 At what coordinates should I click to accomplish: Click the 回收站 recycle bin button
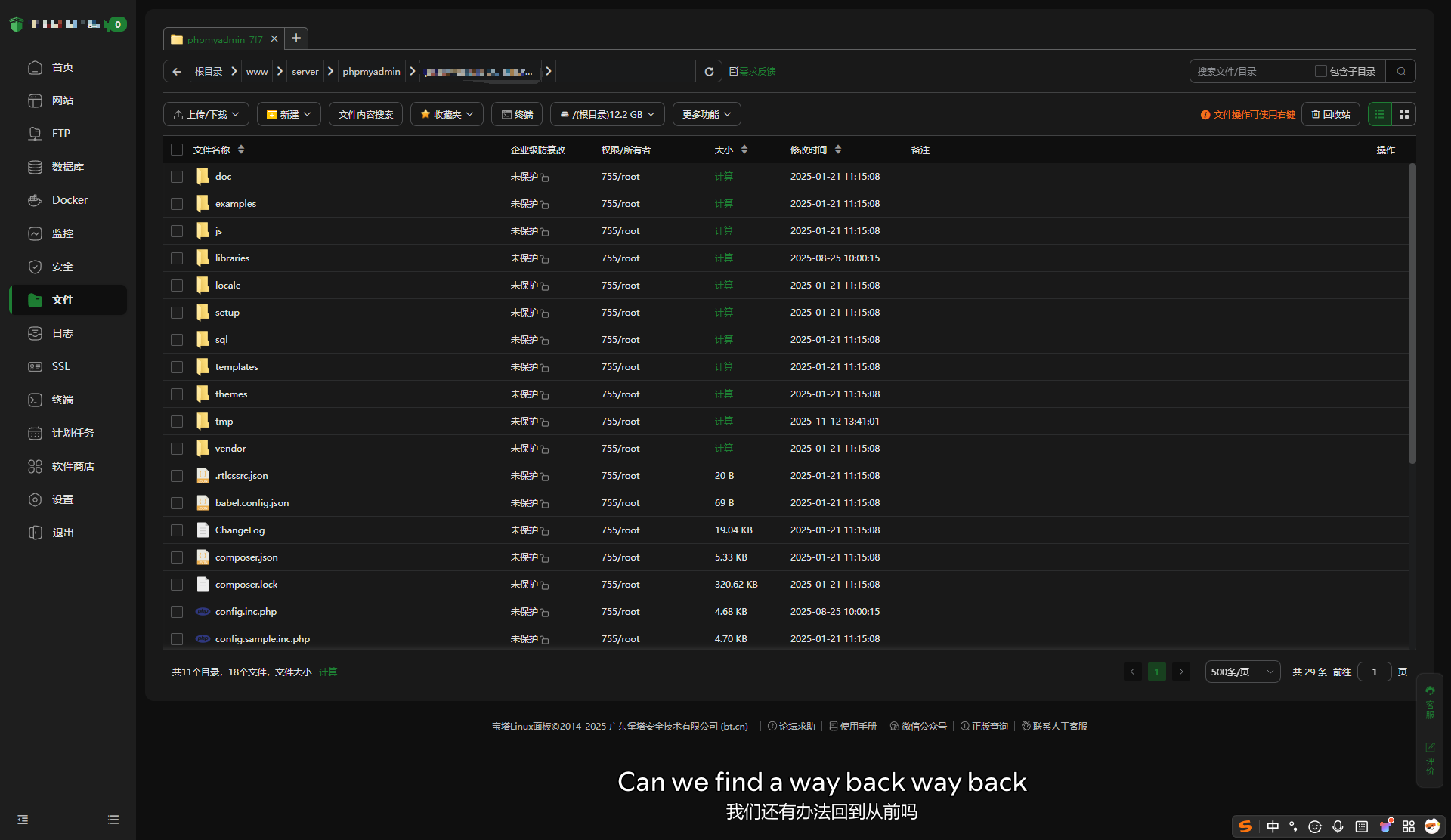pyautogui.click(x=1331, y=114)
